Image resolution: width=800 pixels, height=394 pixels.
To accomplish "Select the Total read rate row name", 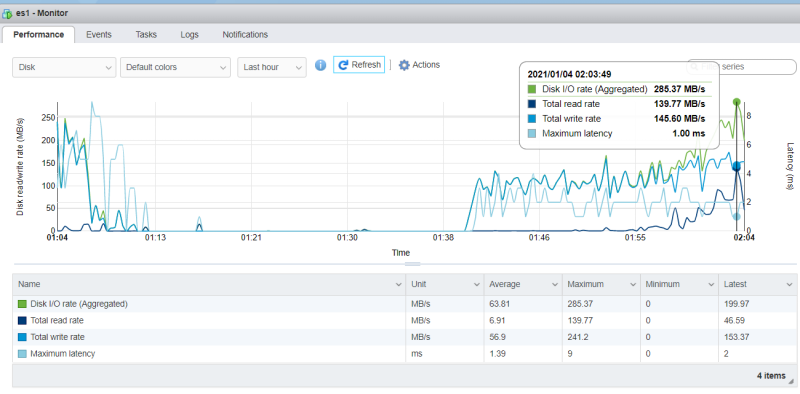I will point(57,321).
